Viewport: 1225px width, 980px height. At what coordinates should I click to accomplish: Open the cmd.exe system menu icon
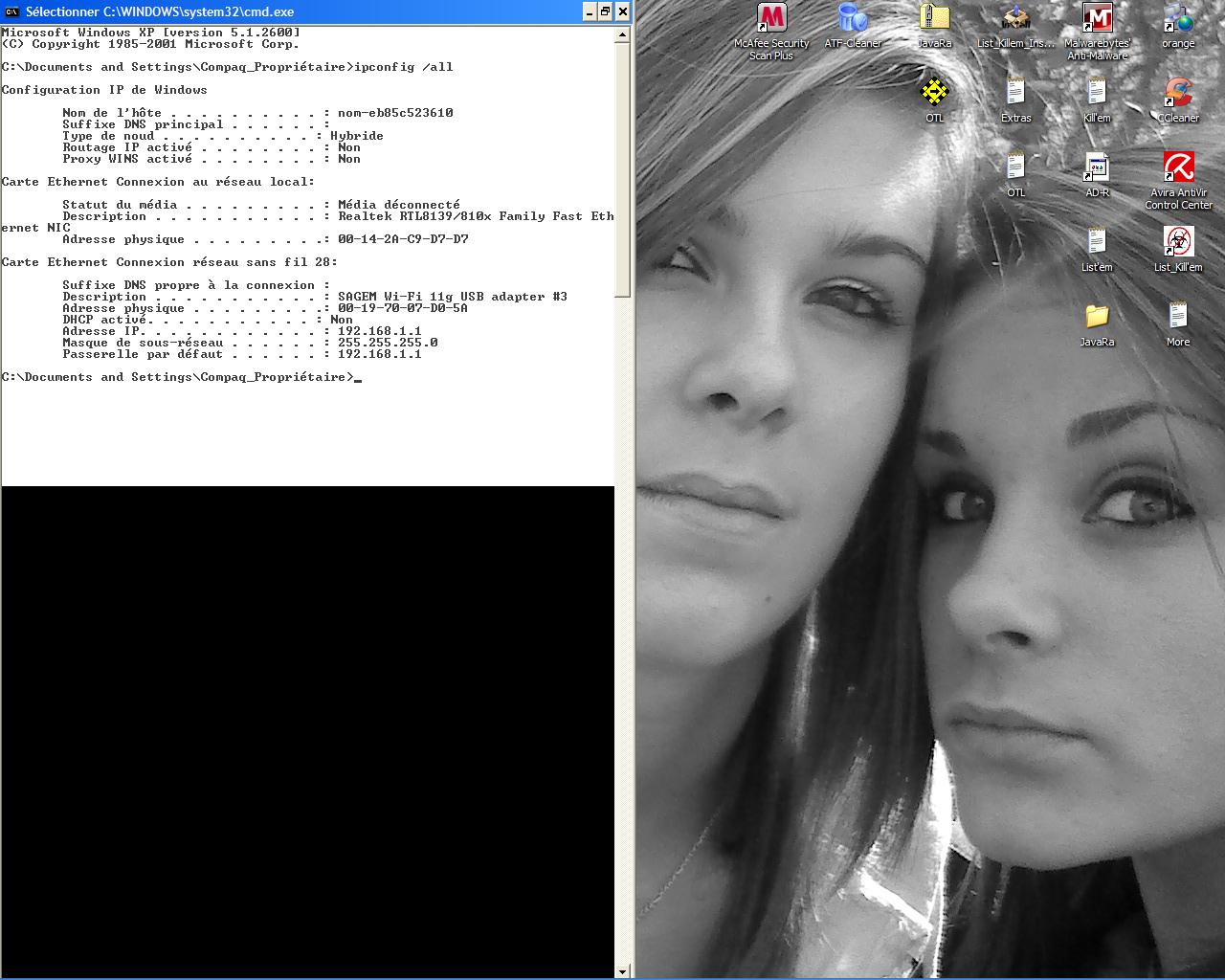pos(12,11)
